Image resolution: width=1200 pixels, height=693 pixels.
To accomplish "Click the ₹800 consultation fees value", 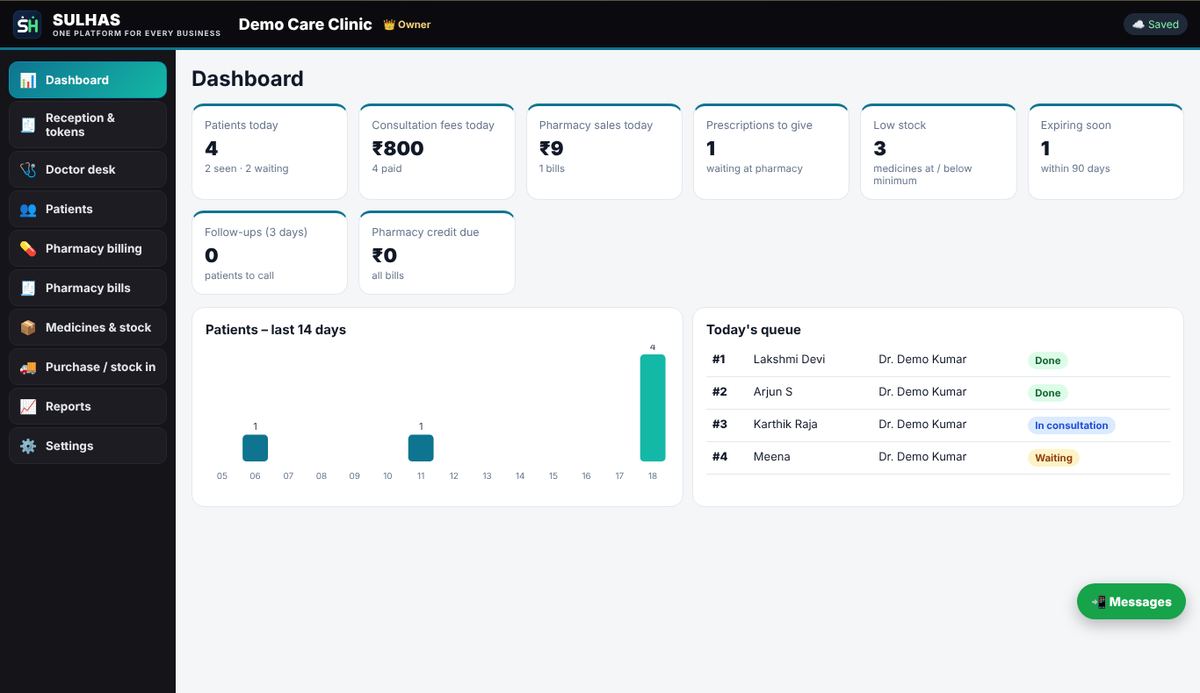I will pos(398,148).
